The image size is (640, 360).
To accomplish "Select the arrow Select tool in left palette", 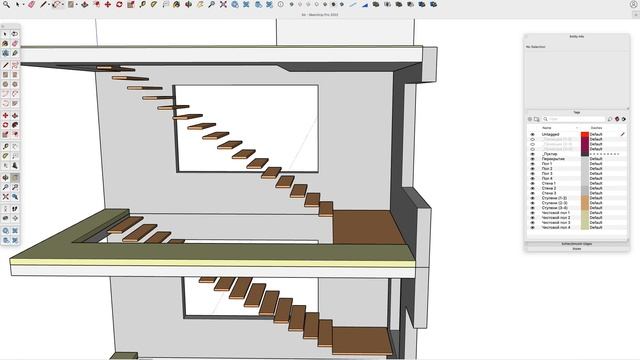I will [x=5, y=34].
